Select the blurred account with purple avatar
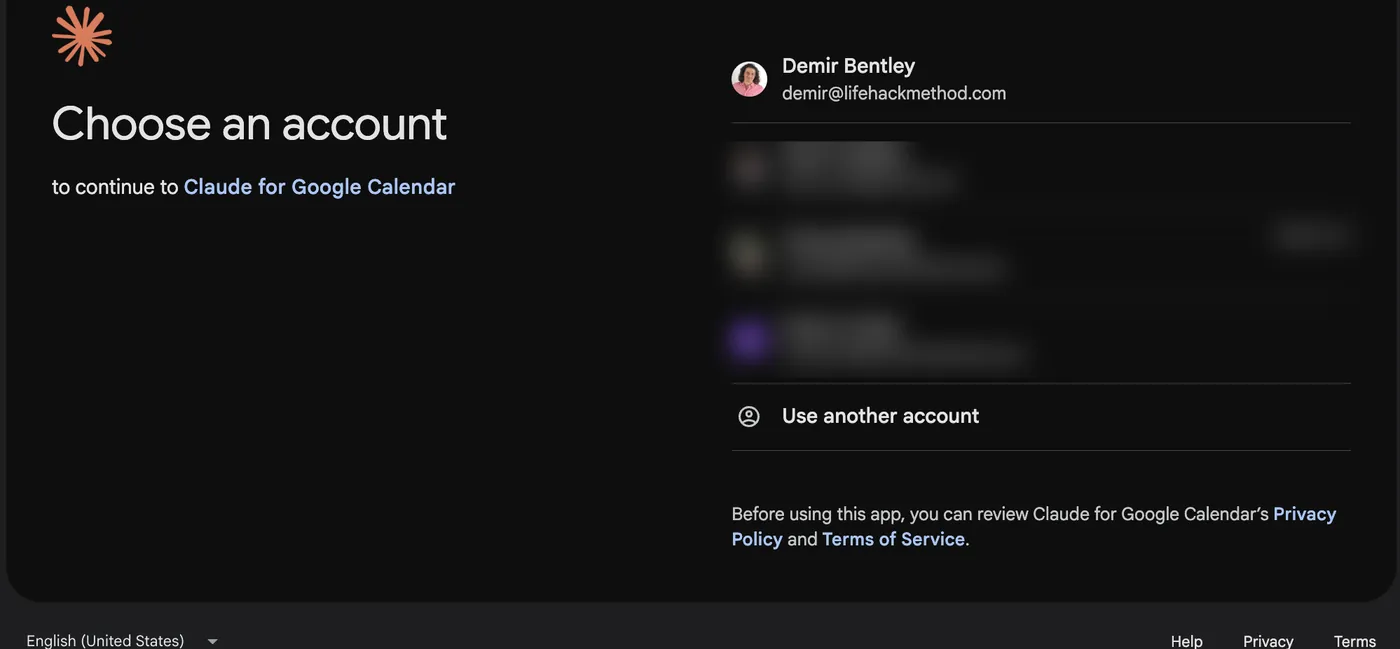The image size is (1400, 649). click(x=1041, y=340)
